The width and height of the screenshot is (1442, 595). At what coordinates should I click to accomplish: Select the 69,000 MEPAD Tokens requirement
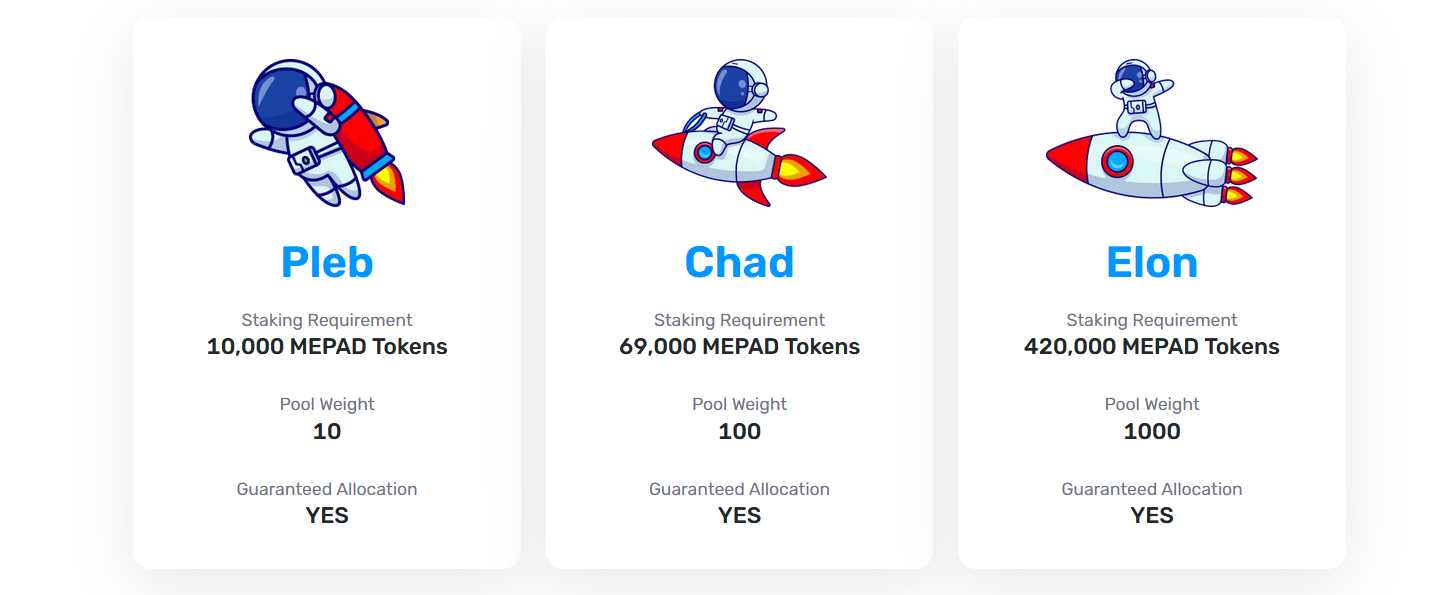[x=739, y=346]
